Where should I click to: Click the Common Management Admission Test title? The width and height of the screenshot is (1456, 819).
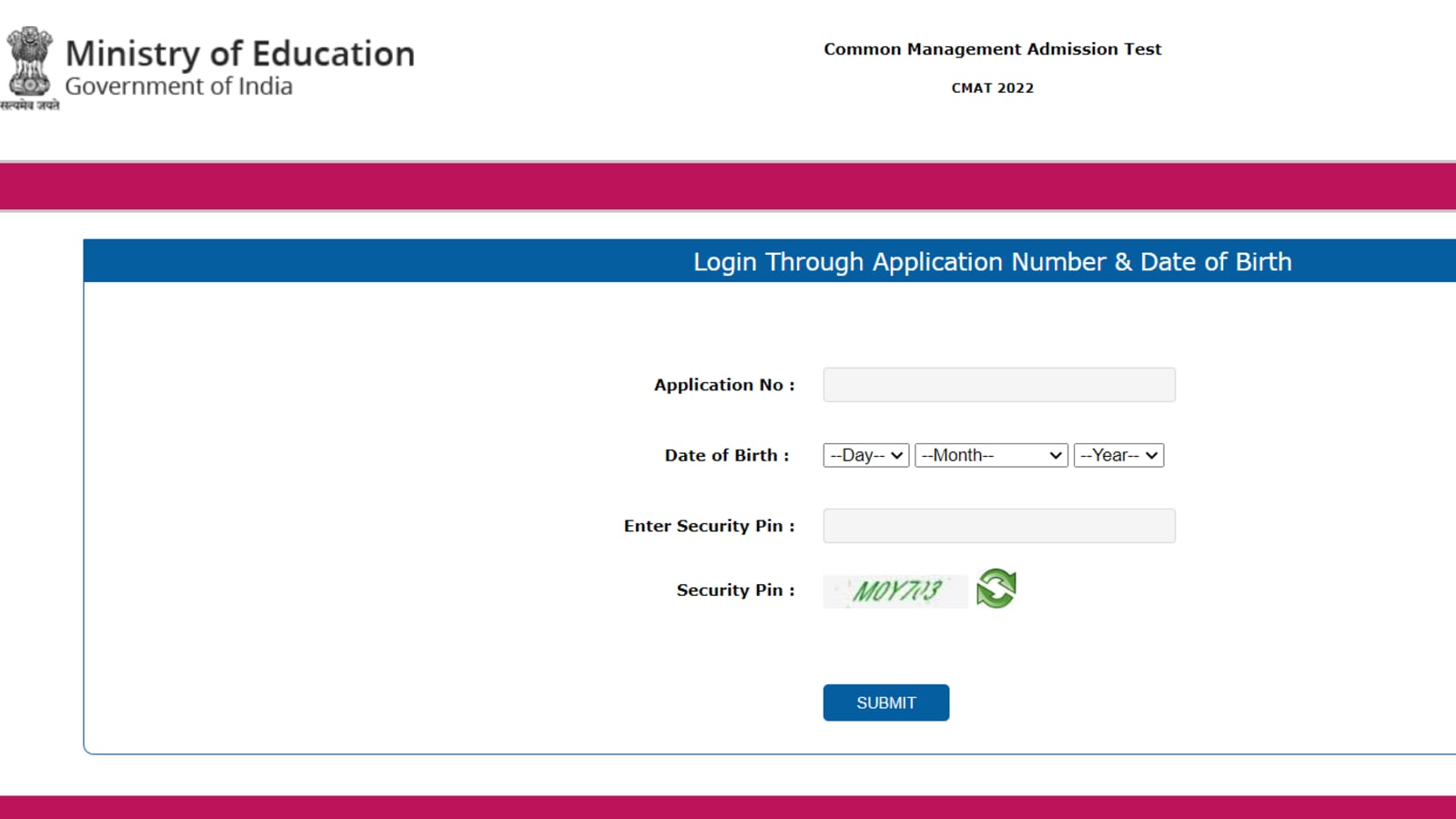(993, 49)
